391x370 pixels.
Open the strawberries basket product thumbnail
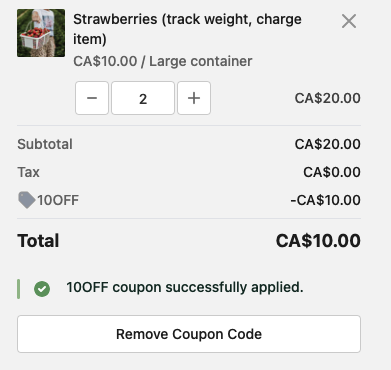41,33
